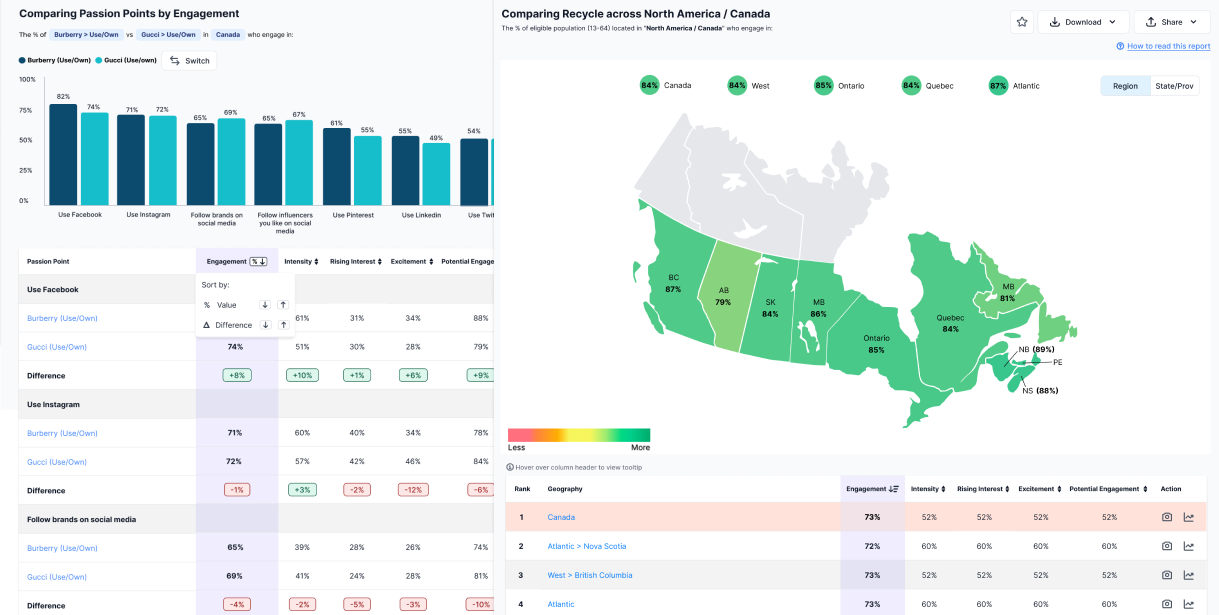
Task: Click the star favorite icon
Action: [1021, 22]
